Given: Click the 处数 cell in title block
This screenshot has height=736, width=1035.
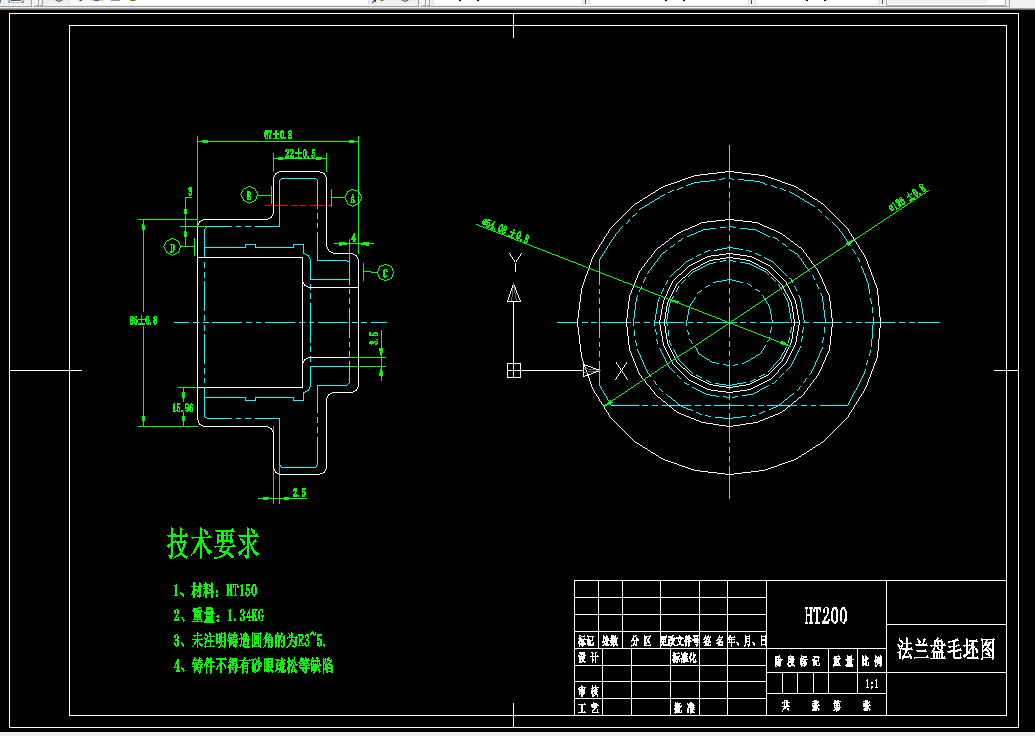Looking at the screenshot, I should click(610, 641).
